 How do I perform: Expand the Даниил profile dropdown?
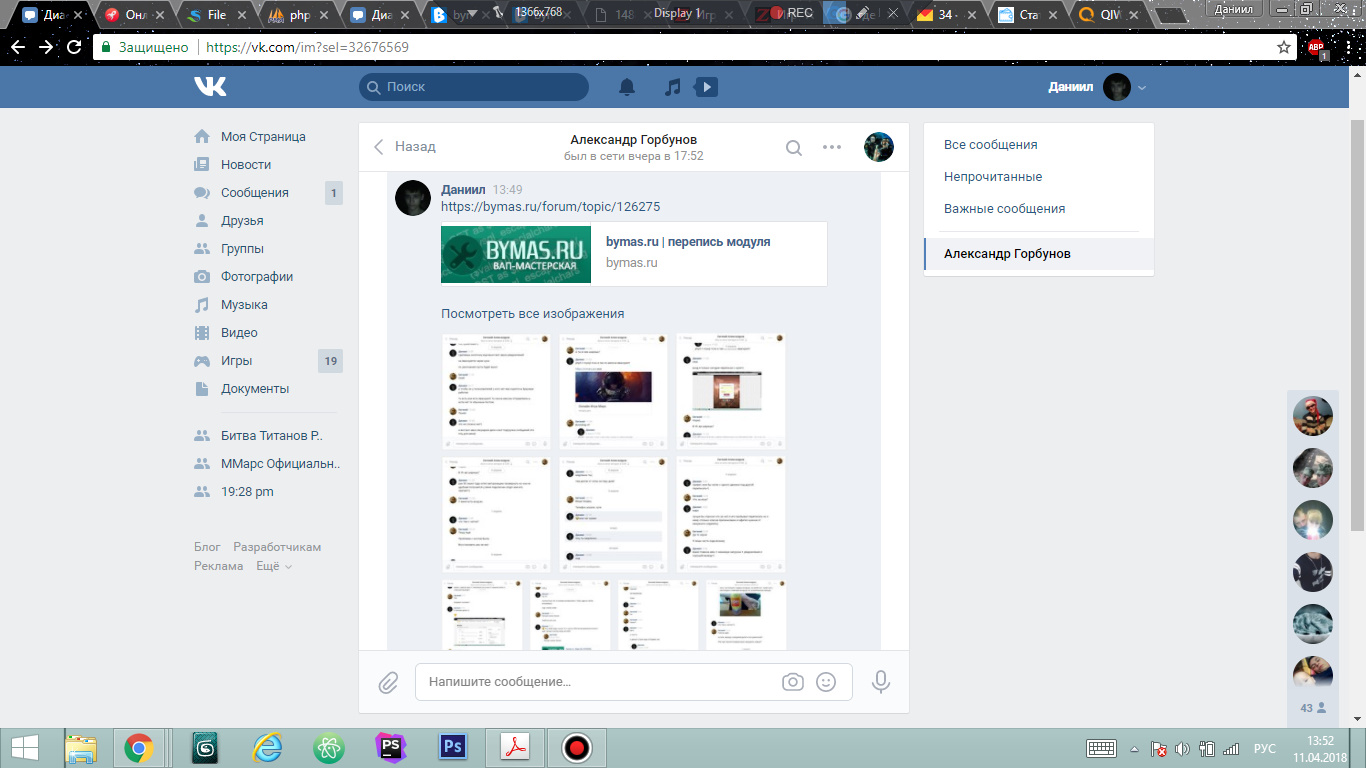click(x=1142, y=88)
